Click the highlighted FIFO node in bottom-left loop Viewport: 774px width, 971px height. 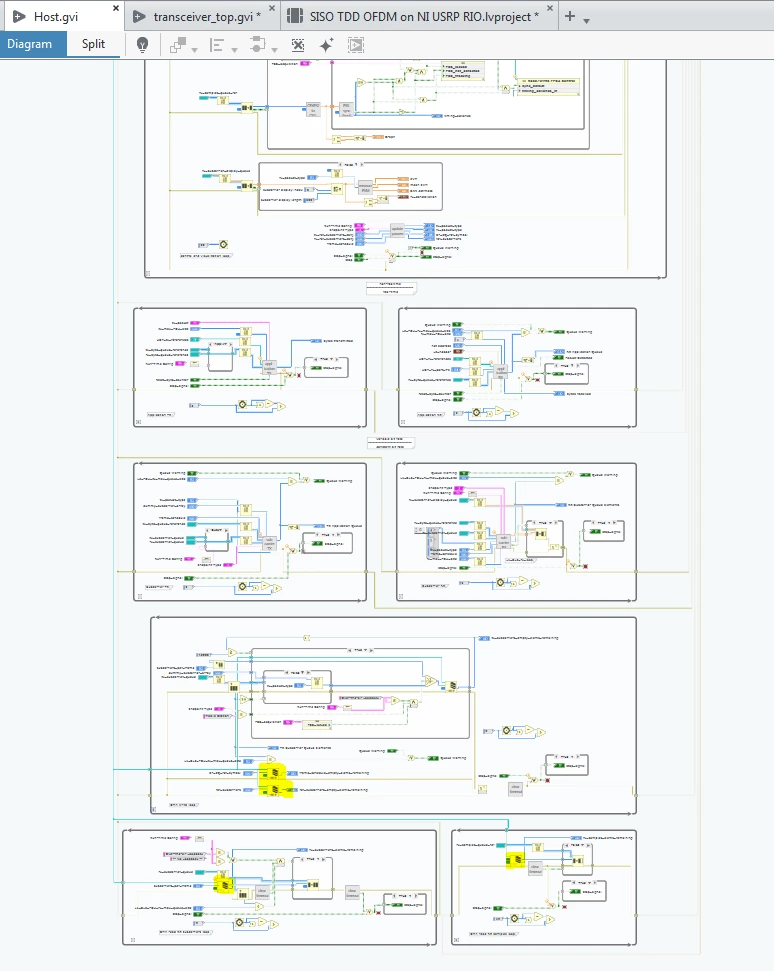tap(225, 887)
